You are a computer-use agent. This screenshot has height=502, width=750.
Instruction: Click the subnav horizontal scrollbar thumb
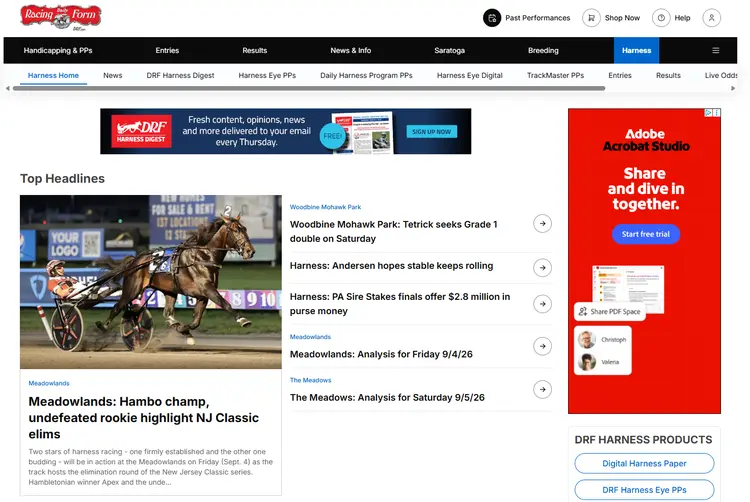(x=309, y=88)
